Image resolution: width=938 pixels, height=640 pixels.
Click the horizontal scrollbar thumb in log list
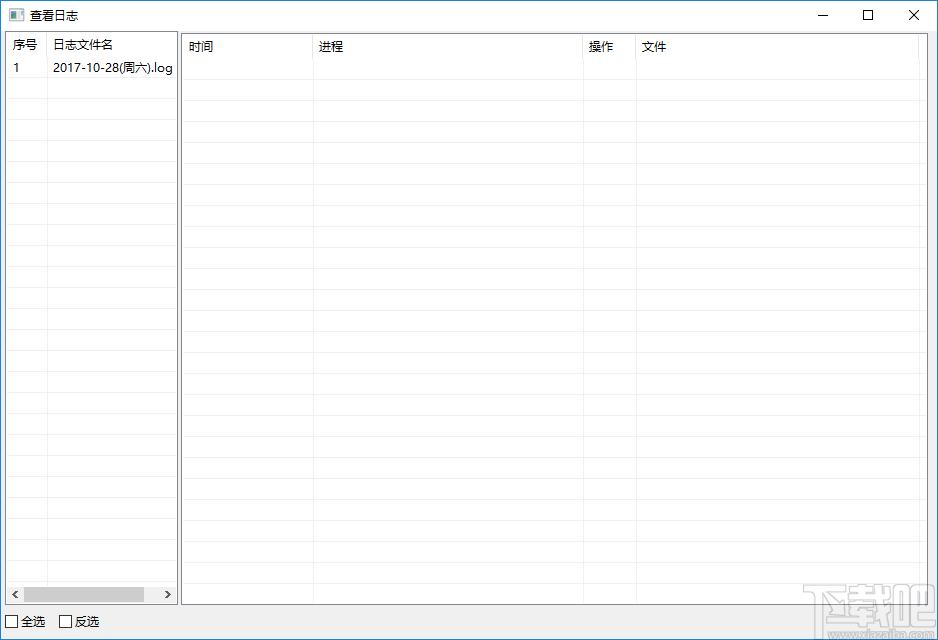point(84,595)
